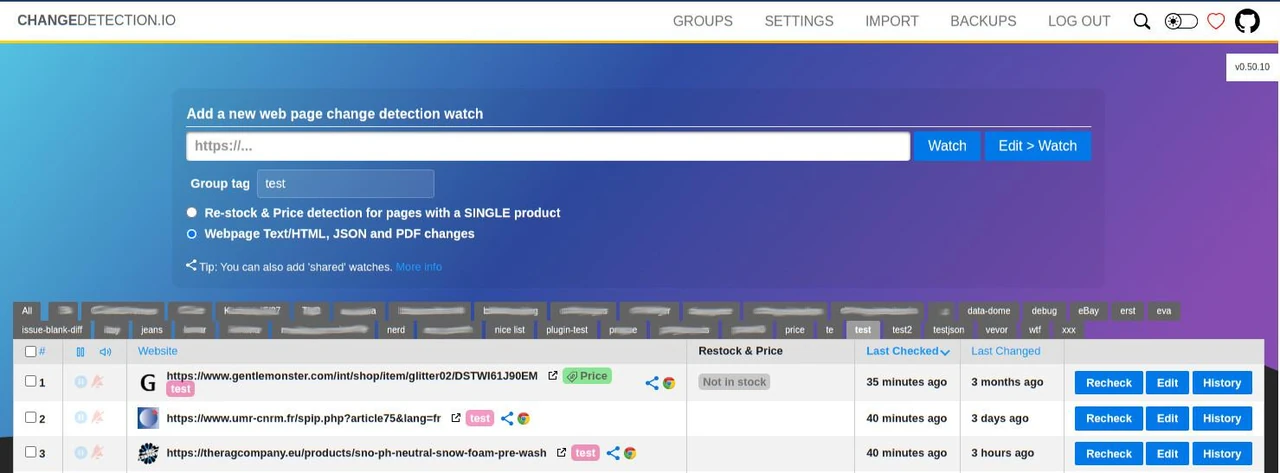Click the Chrome browser icon in the gentlemonster row

point(669,382)
